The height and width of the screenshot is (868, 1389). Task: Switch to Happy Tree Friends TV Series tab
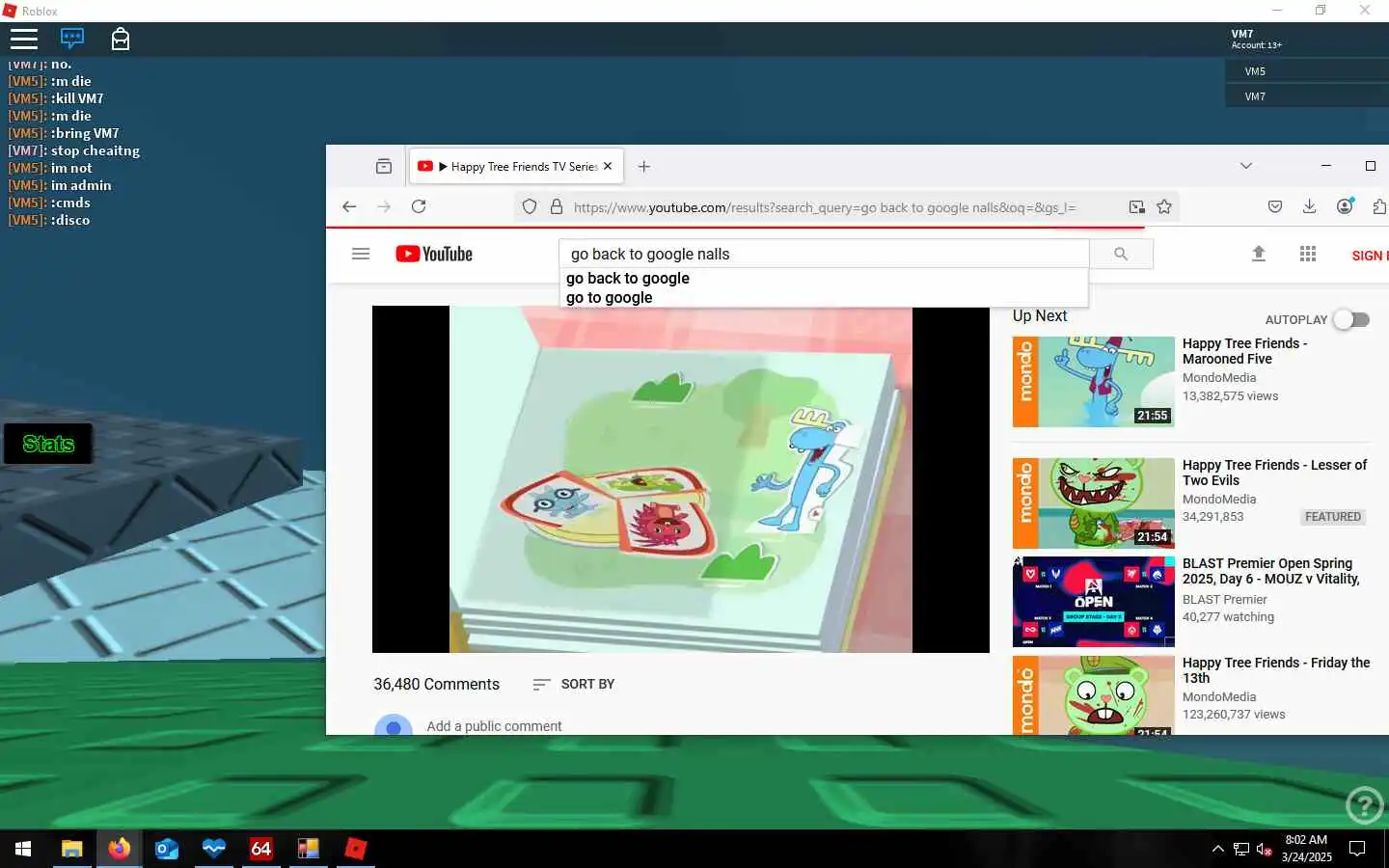(516, 166)
